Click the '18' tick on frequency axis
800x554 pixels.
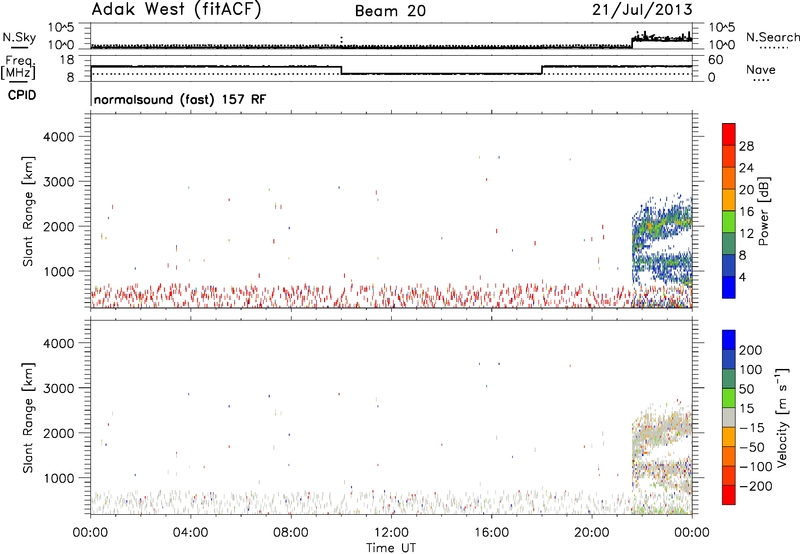66,60
